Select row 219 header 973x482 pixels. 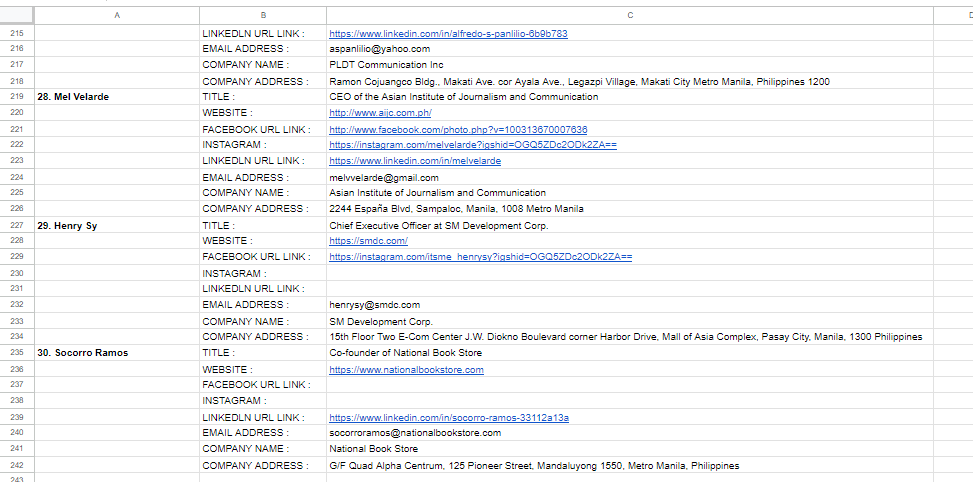click(17, 97)
